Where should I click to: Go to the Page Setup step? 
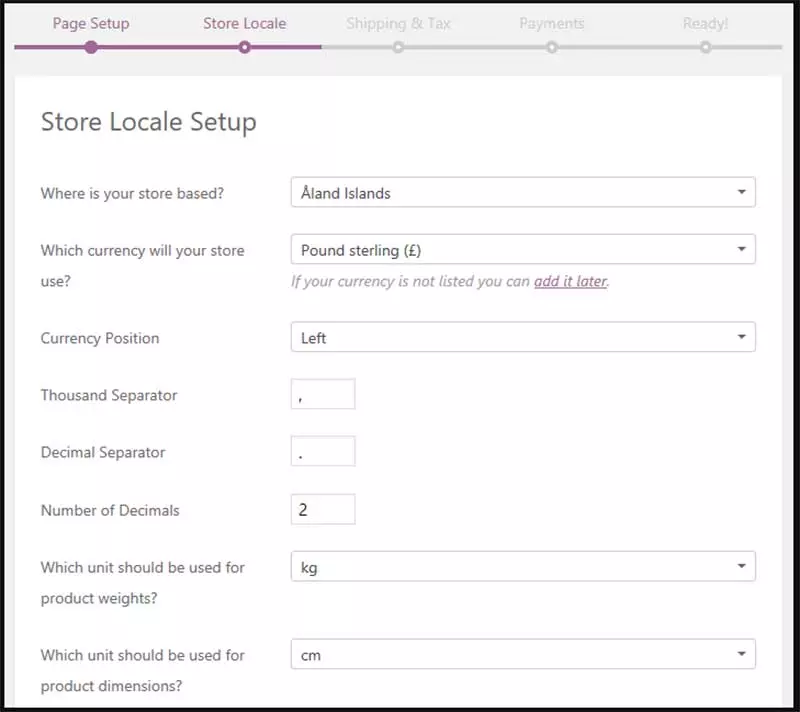pyautogui.click(x=91, y=23)
